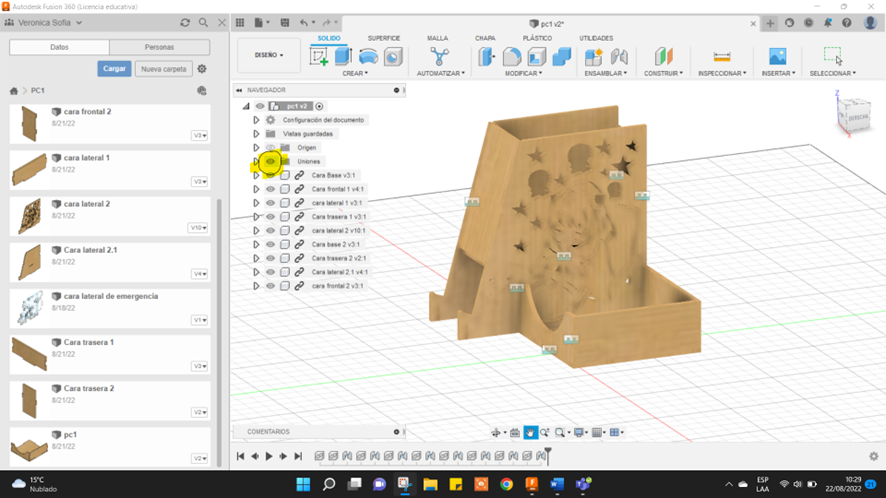Open data panel settings gear
Image resolution: width=886 pixels, height=498 pixels.
(202, 69)
